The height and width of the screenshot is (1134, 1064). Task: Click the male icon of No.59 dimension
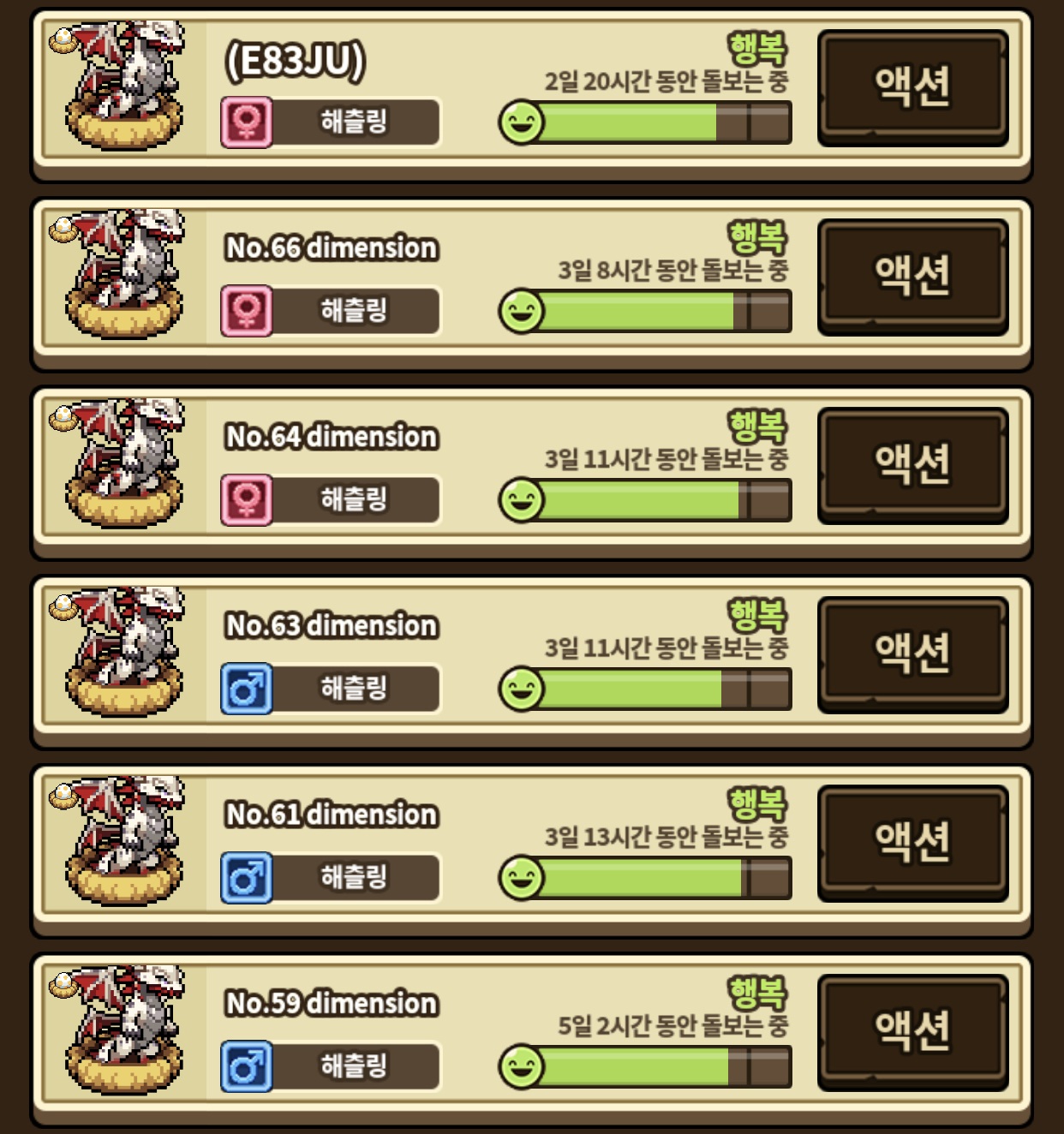[x=247, y=1066]
